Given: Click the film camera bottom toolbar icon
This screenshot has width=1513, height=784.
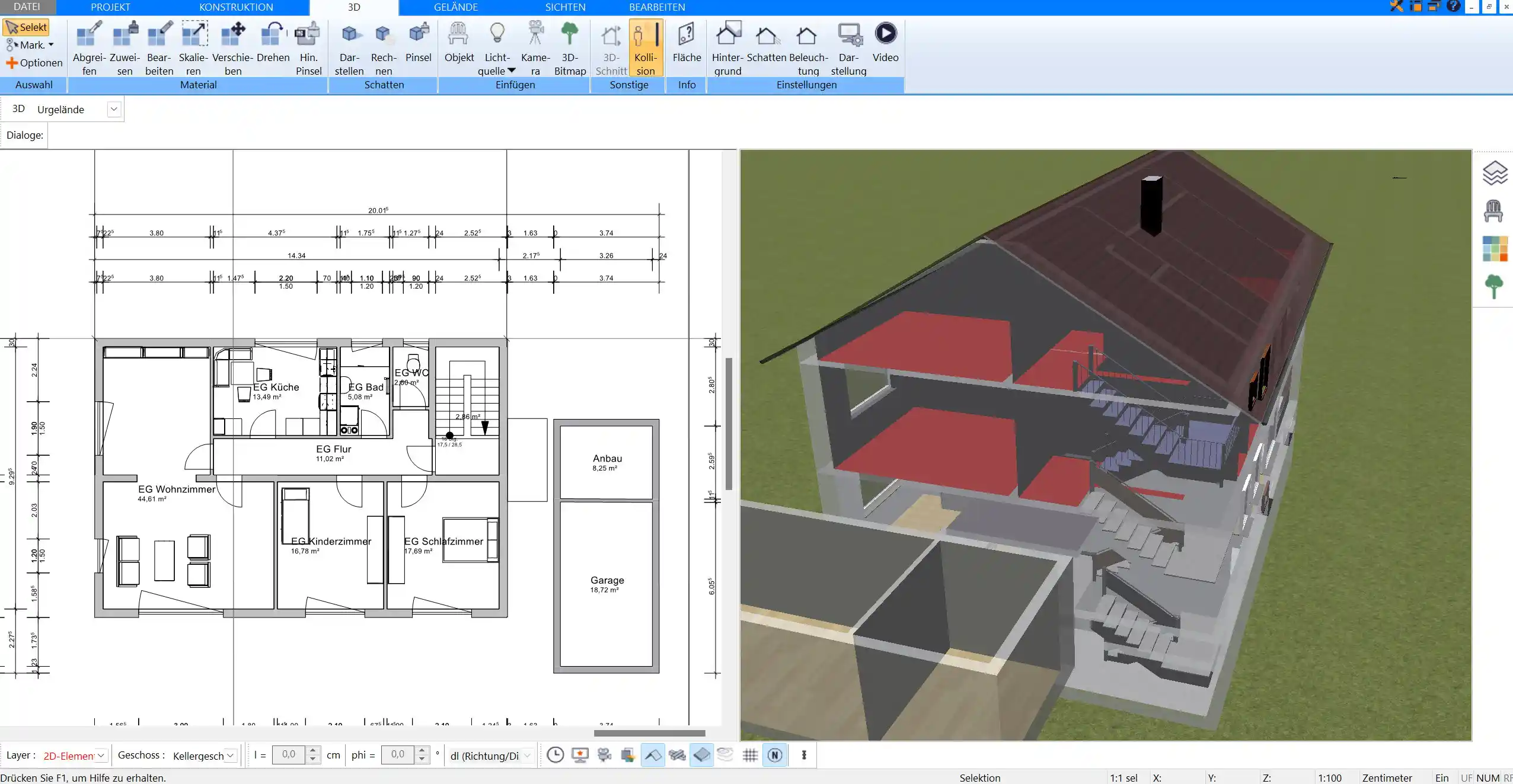Looking at the screenshot, I should [x=604, y=755].
